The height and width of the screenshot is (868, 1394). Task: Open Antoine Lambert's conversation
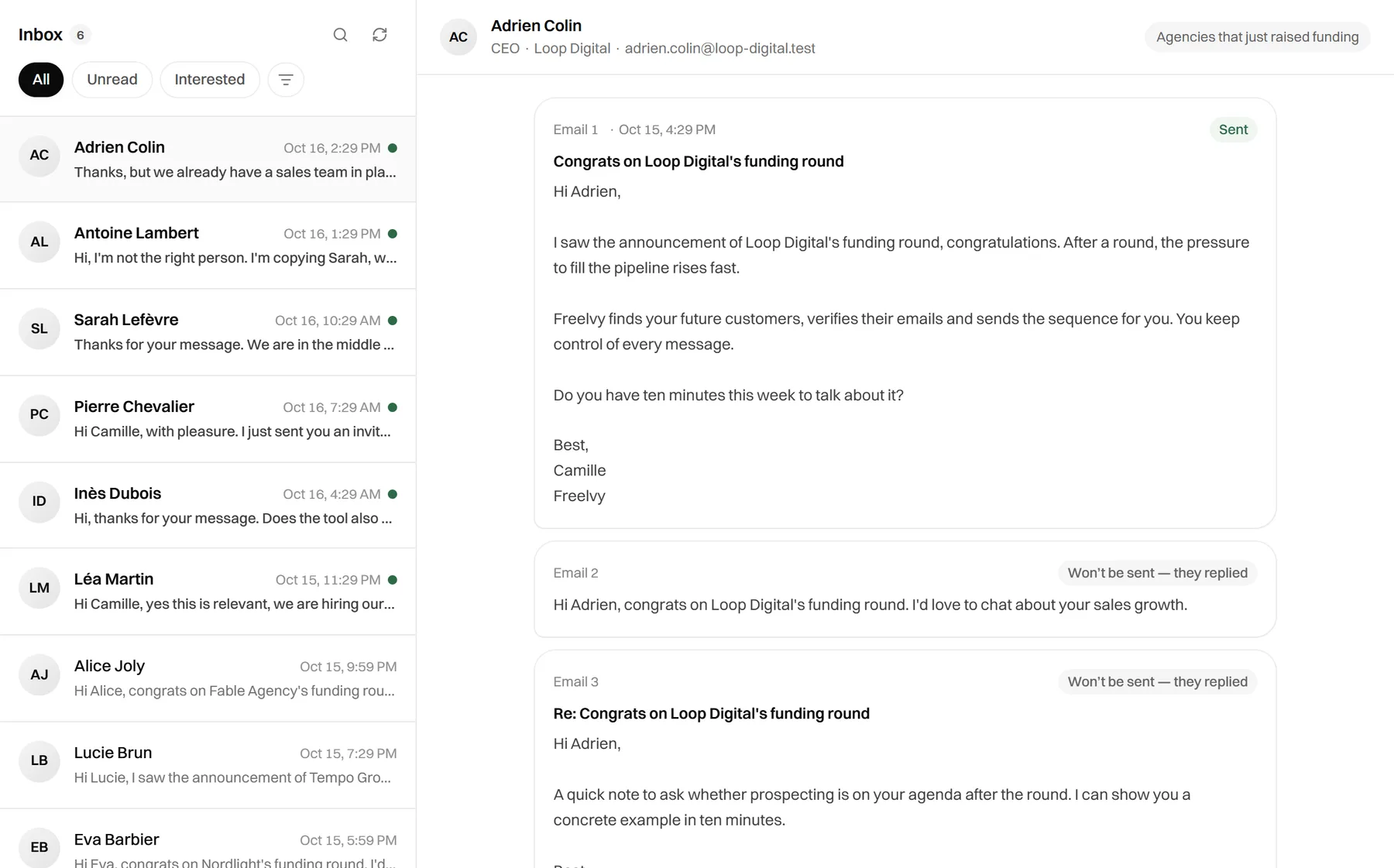click(x=208, y=245)
